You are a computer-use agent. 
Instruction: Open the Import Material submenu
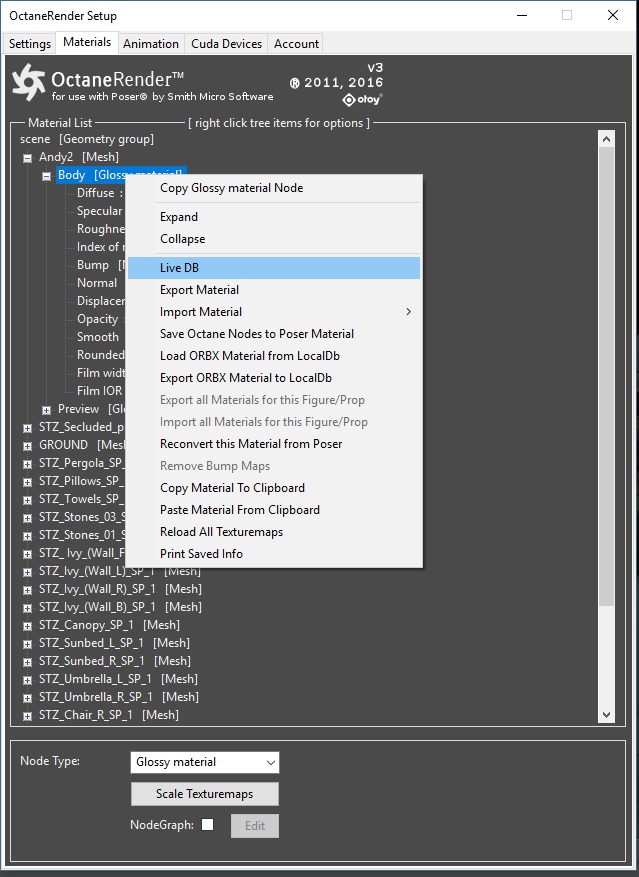[274, 312]
